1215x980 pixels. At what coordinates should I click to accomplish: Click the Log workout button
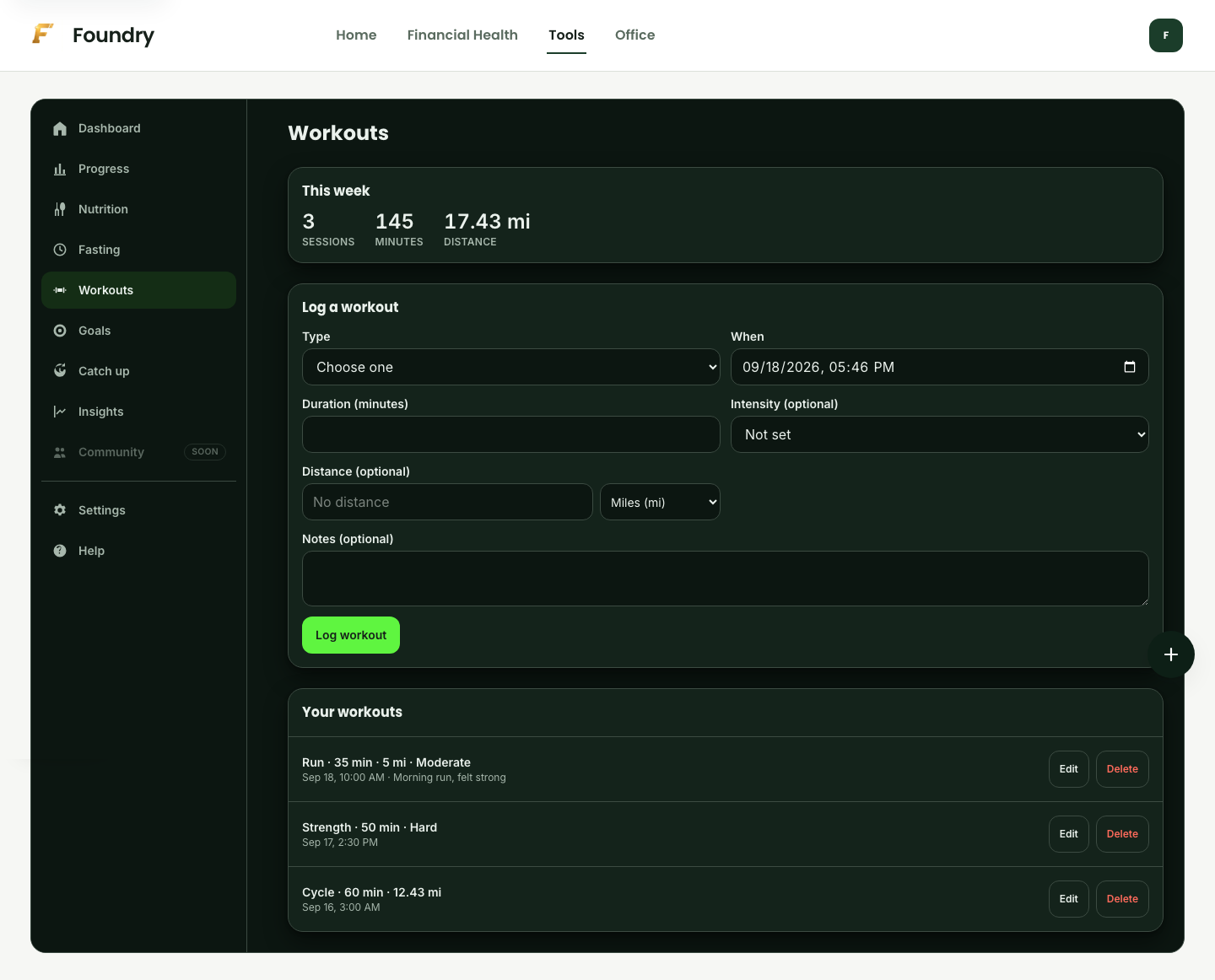[351, 635]
